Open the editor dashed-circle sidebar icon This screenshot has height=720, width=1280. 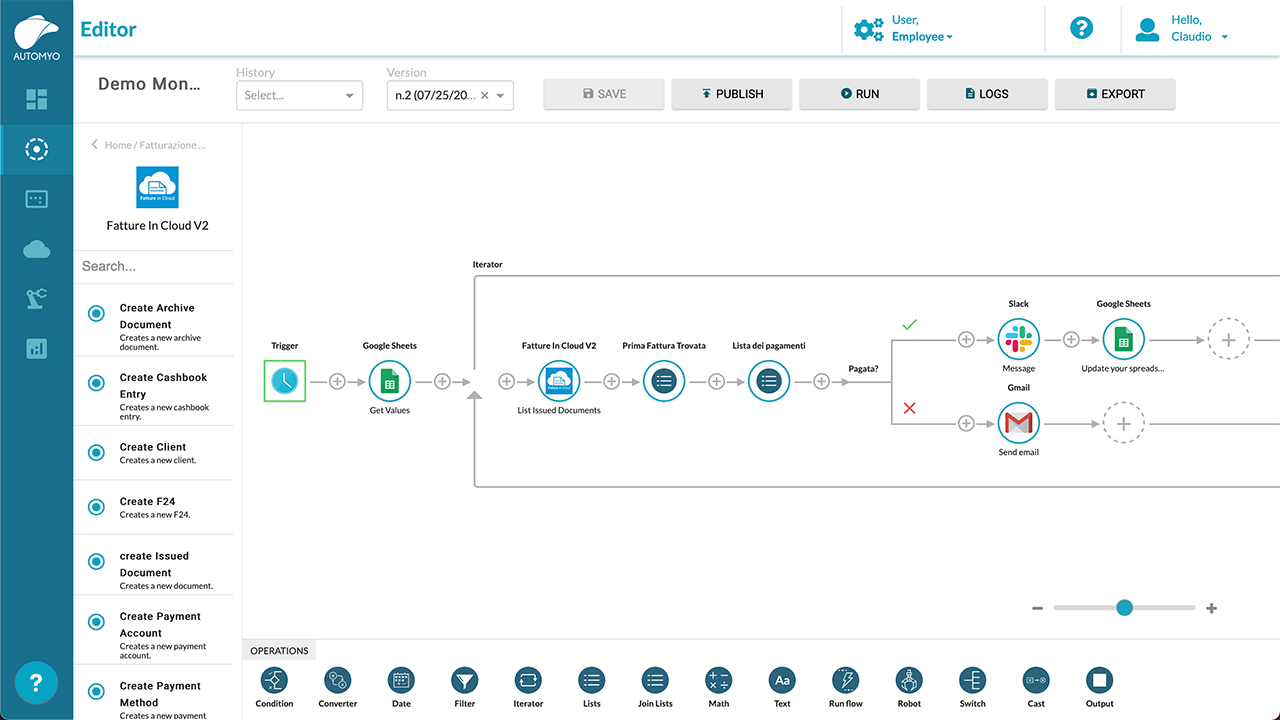(x=37, y=149)
